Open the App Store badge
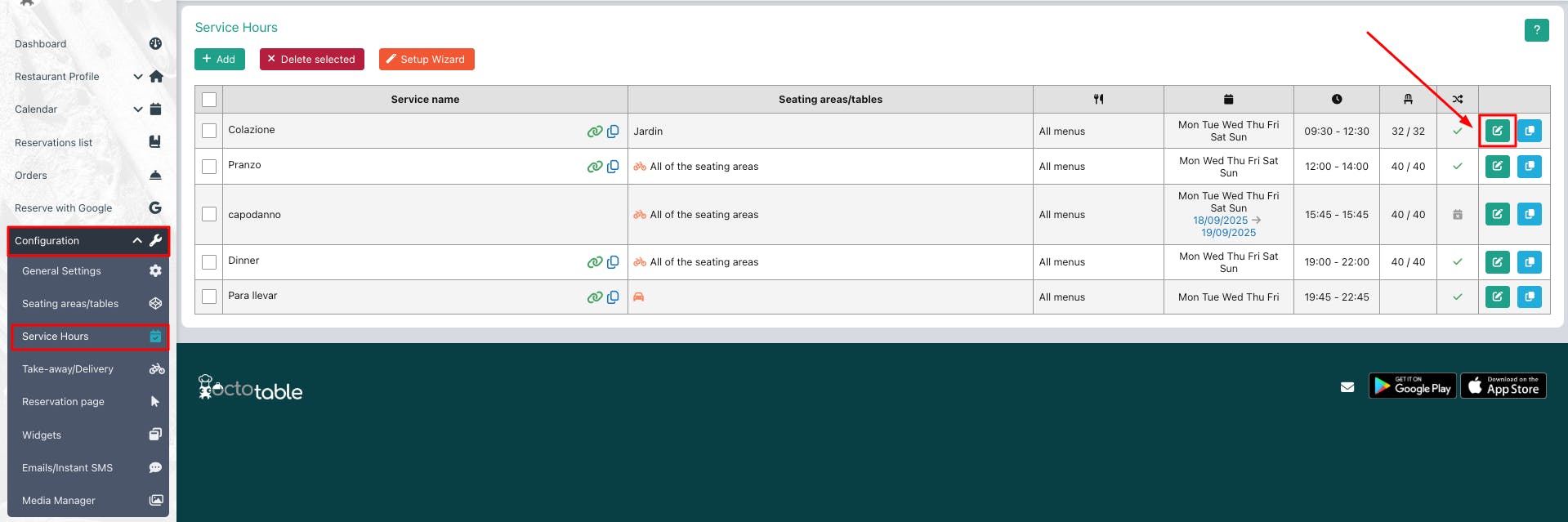Screen dimensions: 1568x522 click(x=1503, y=386)
